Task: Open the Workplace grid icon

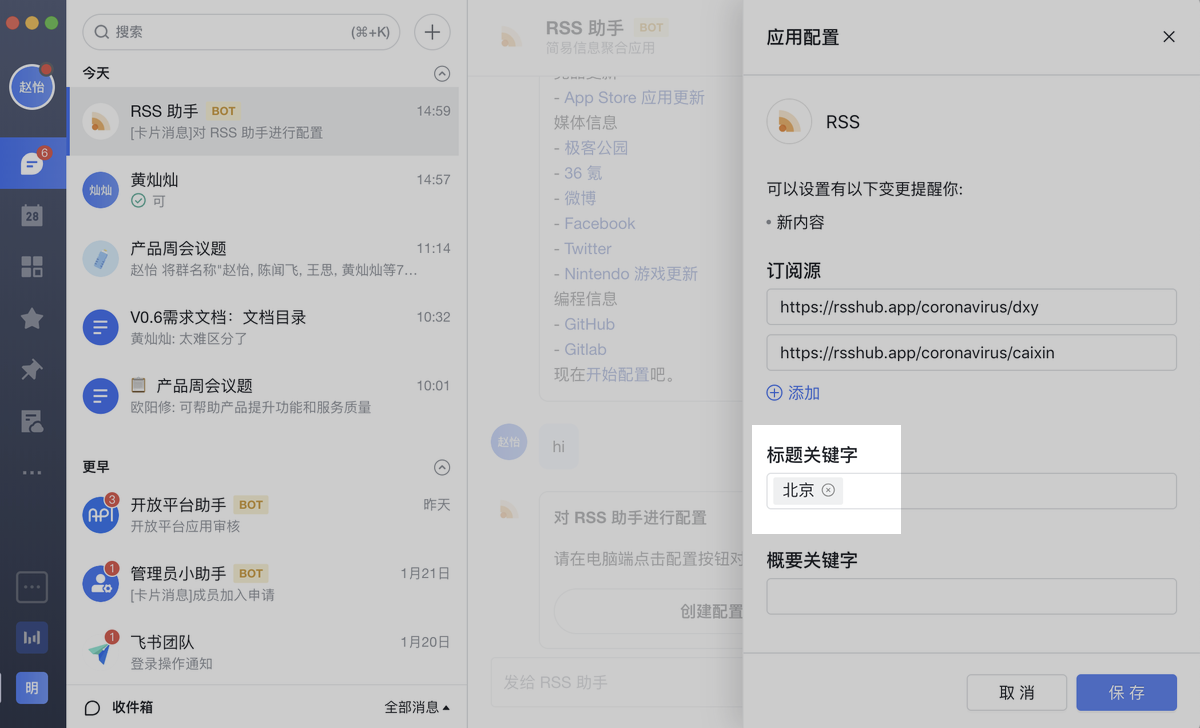Action: tap(32, 266)
